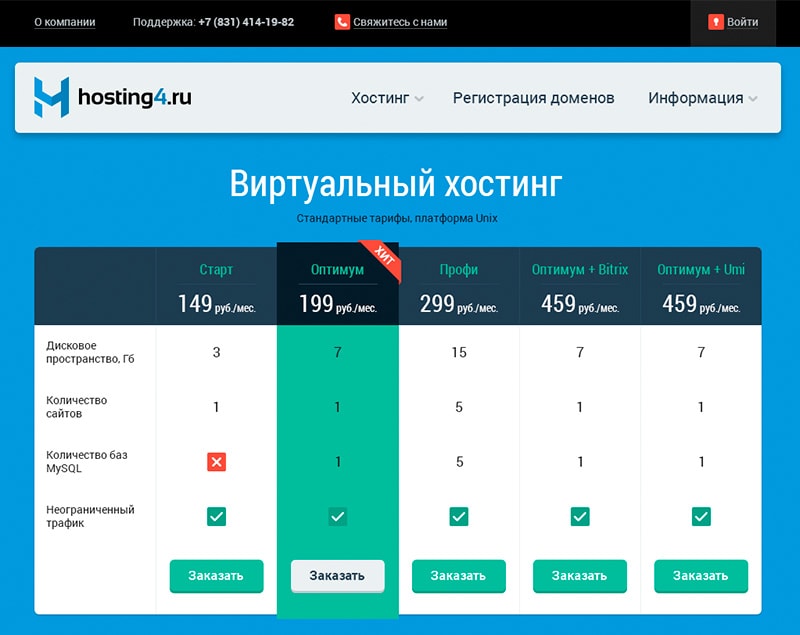This screenshot has width=800, height=635.
Task: Click the red phone icon
Action: tap(342, 22)
